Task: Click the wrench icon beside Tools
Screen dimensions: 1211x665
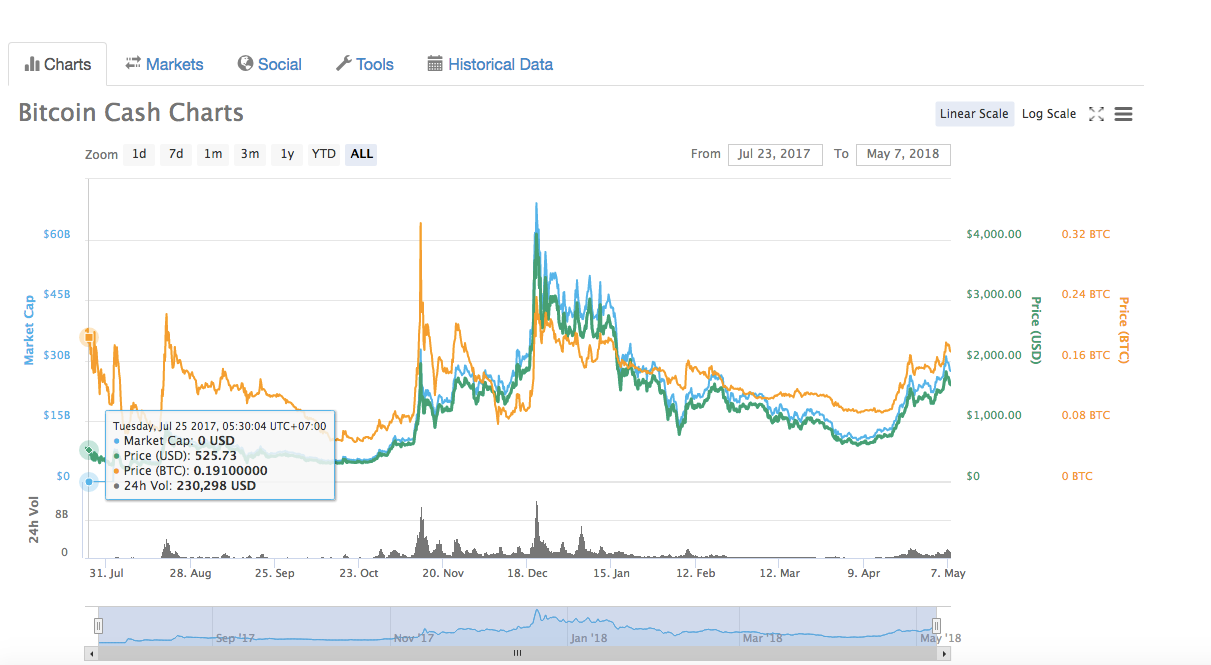Action: tap(343, 63)
